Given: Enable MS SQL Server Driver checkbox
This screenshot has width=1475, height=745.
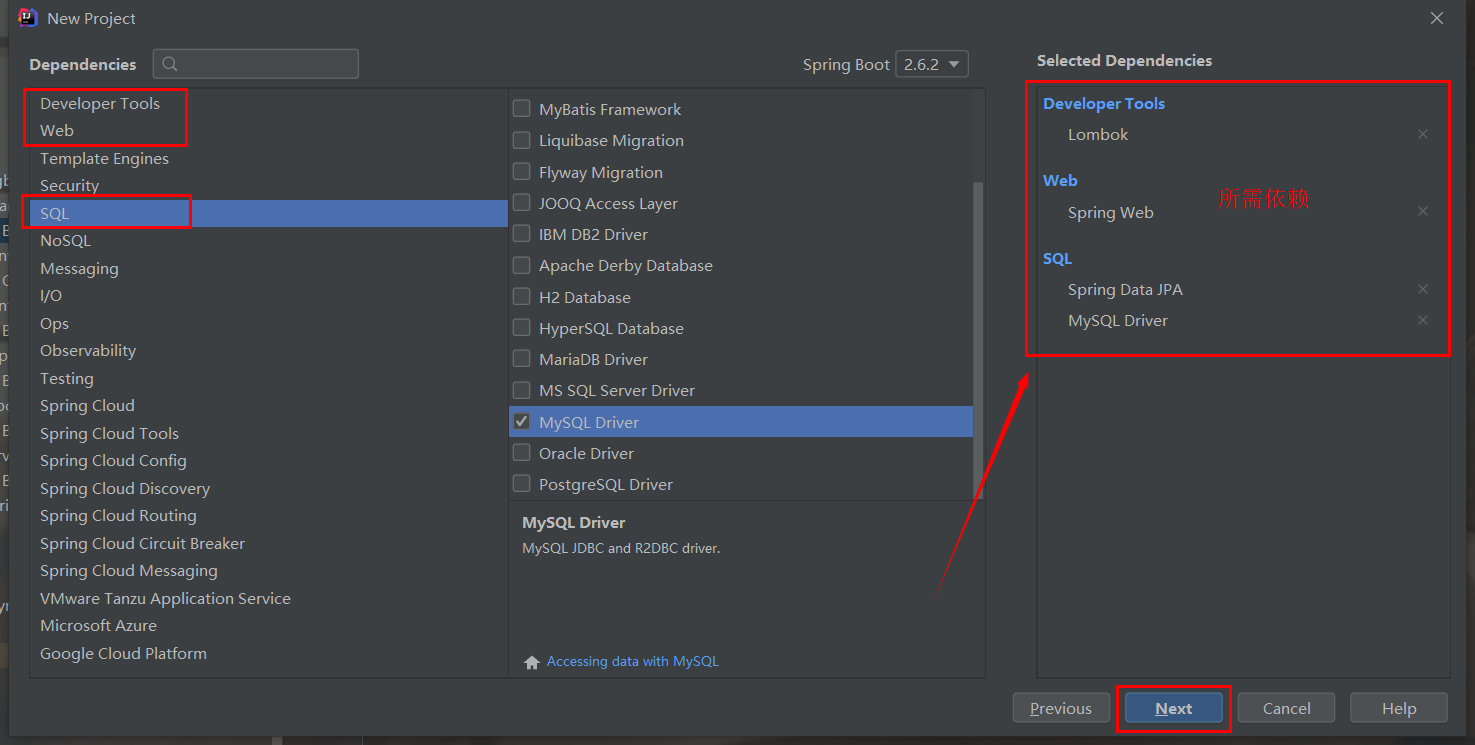Looking at the screenshot, I should pos(522,390).
